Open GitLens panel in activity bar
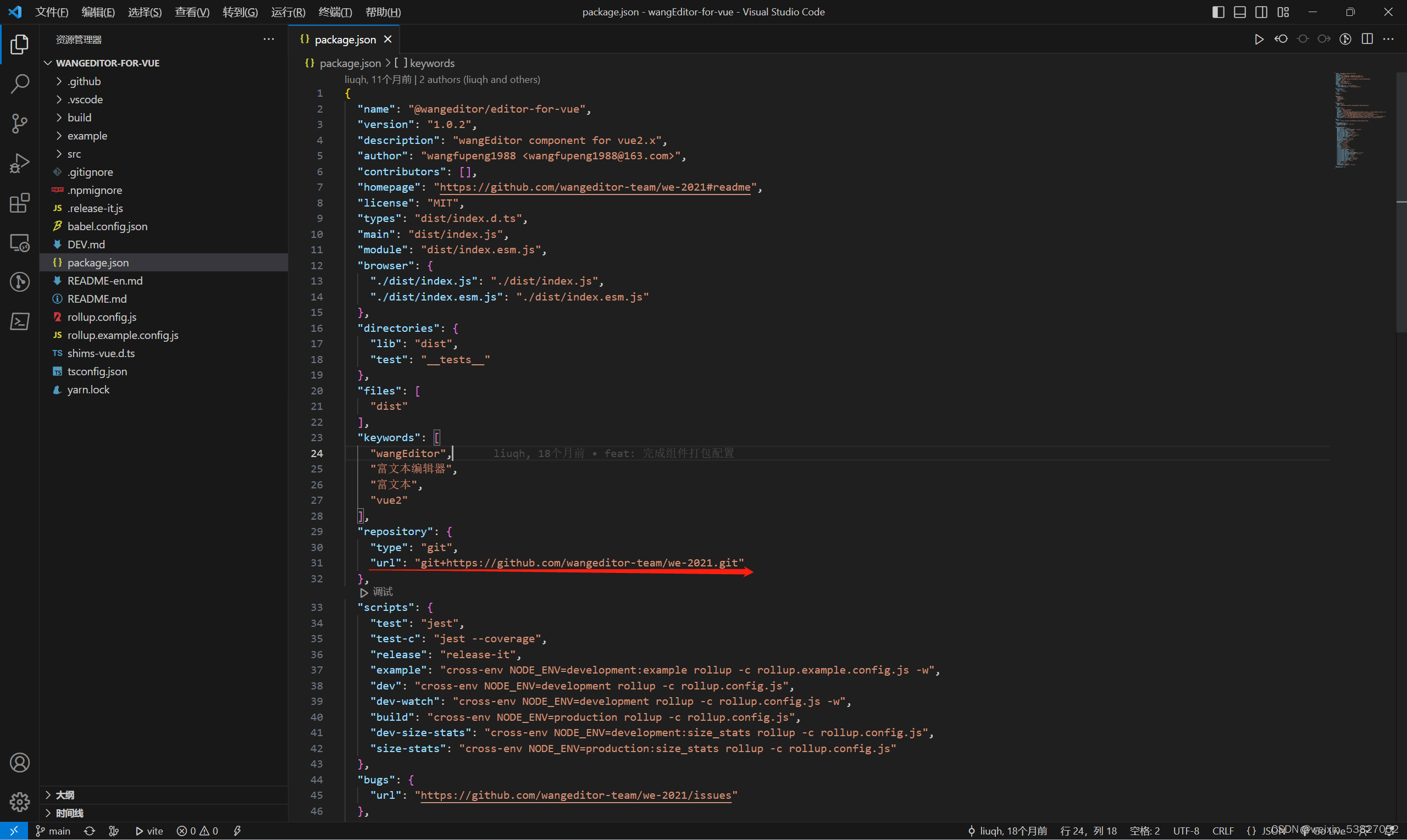 [x=19, y=282]
